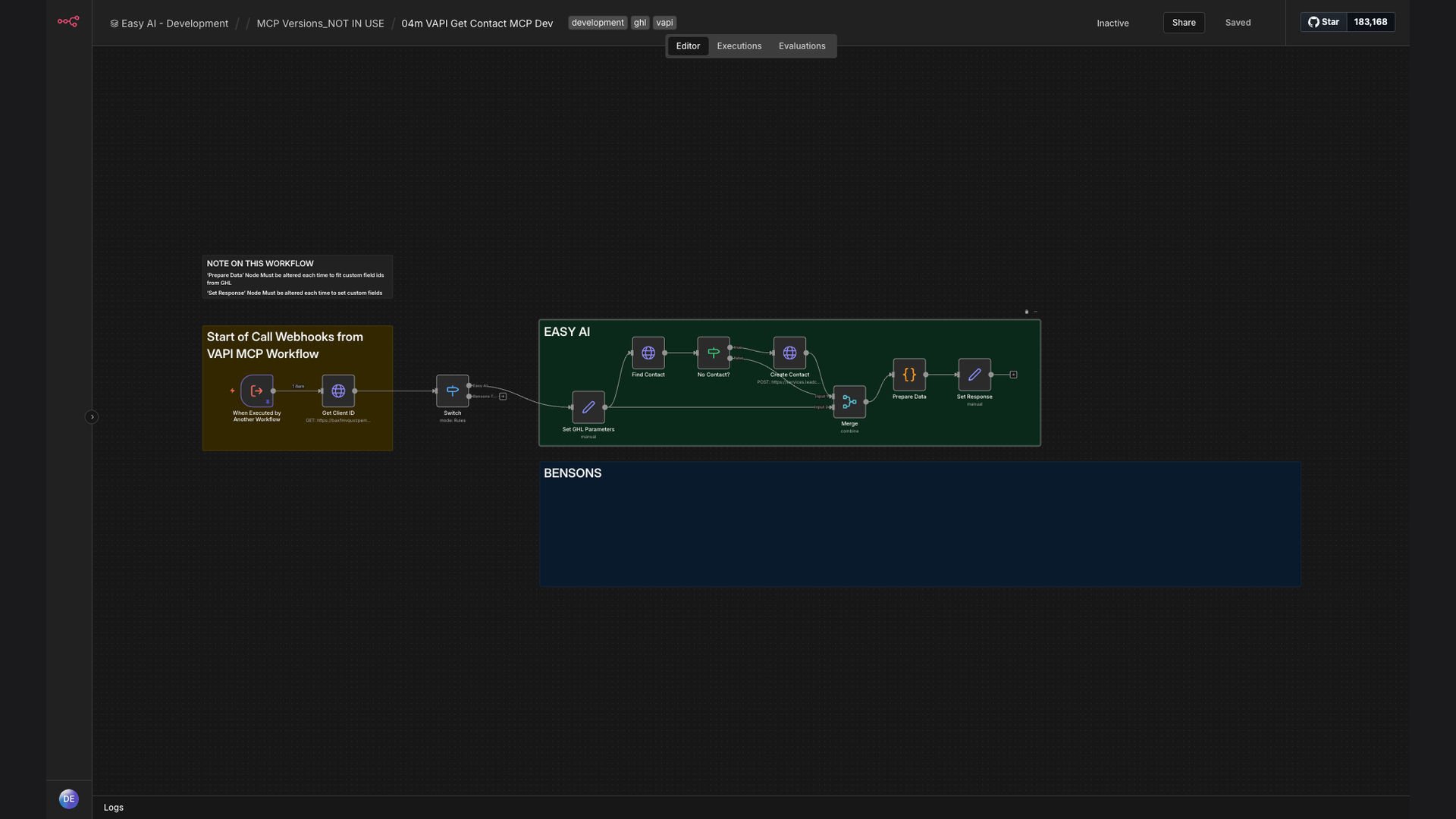Click the 'development' tag
Screen dimensions: 1456x819
[x=598, y=23]
